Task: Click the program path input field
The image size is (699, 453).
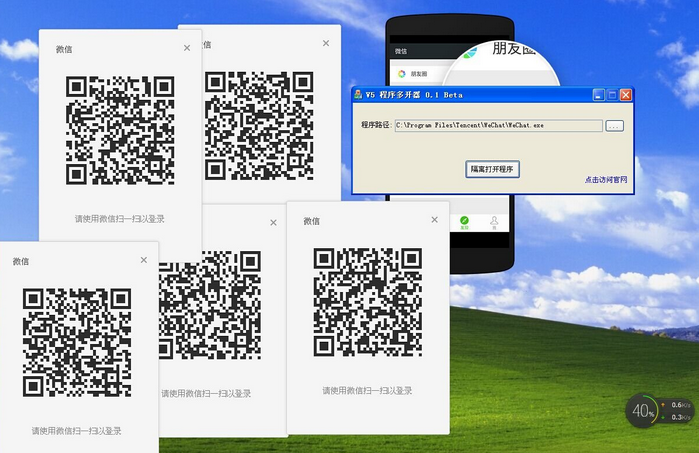Action: tap(498, 125)
